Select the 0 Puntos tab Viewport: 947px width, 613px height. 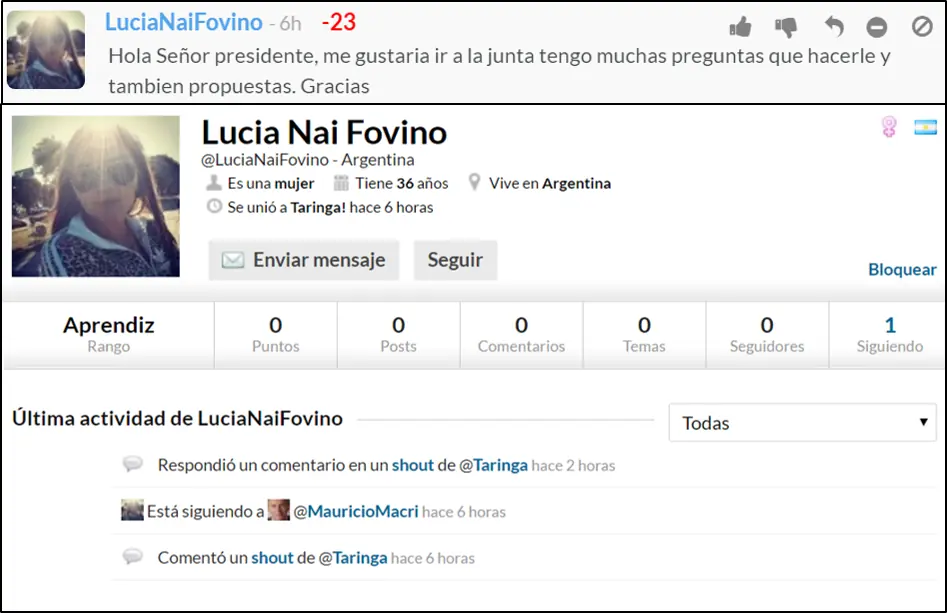(x=275, y=335)
